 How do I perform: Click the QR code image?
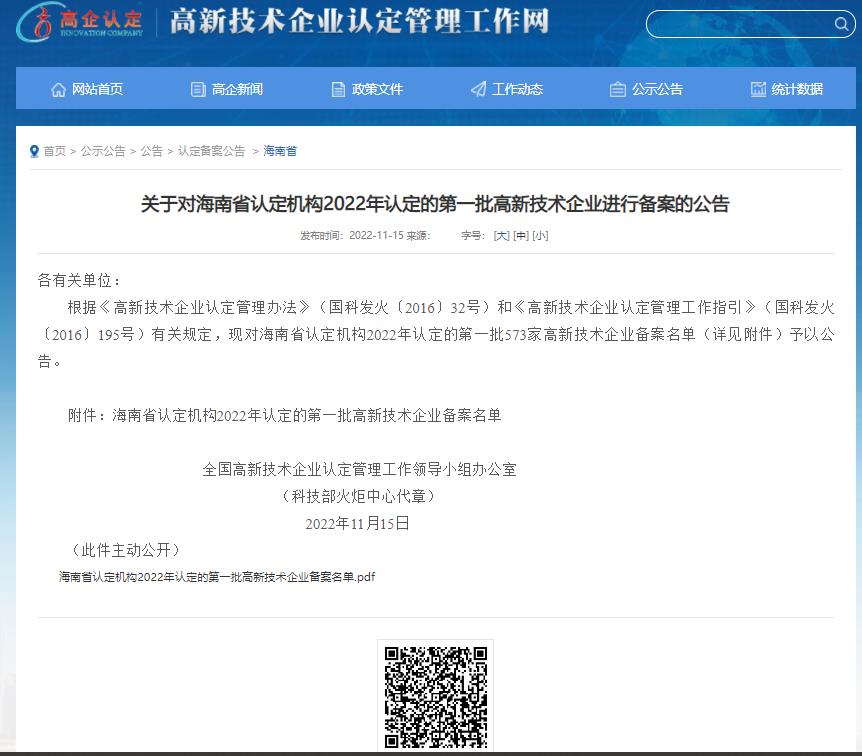[x=435, y=697]
